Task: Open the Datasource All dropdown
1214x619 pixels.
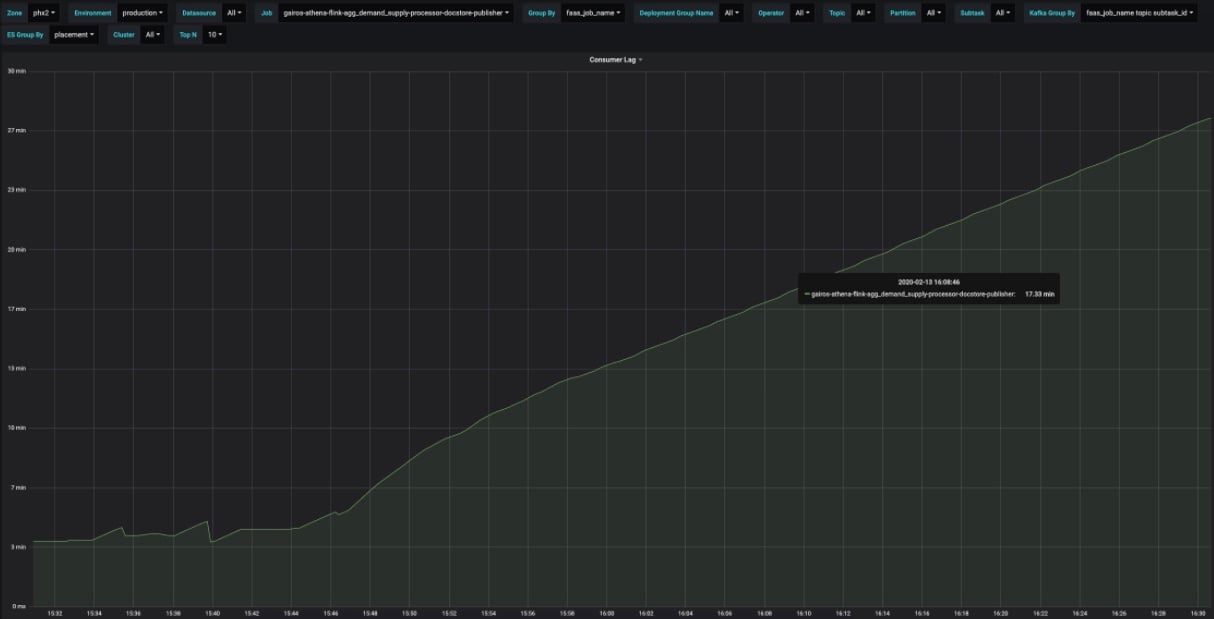Action: pyautogui.click(x=232, y=13)
